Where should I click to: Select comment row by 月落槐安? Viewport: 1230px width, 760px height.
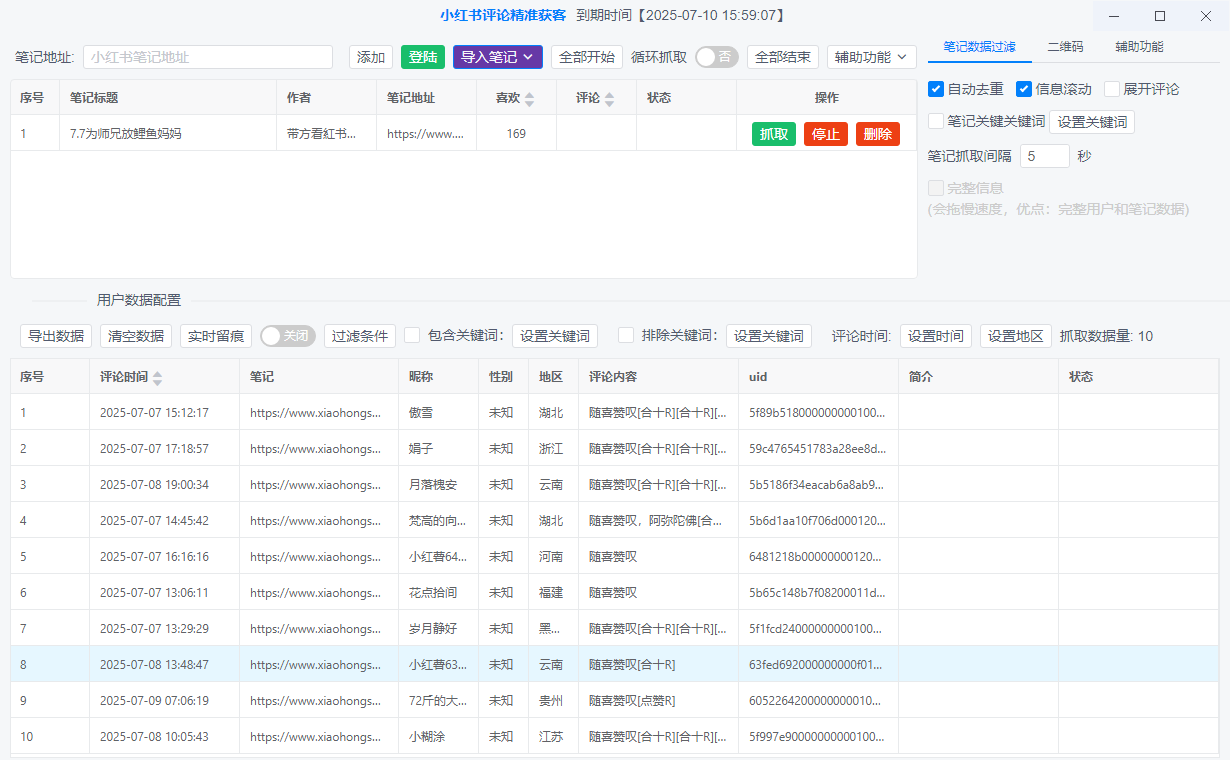[614, 484]
